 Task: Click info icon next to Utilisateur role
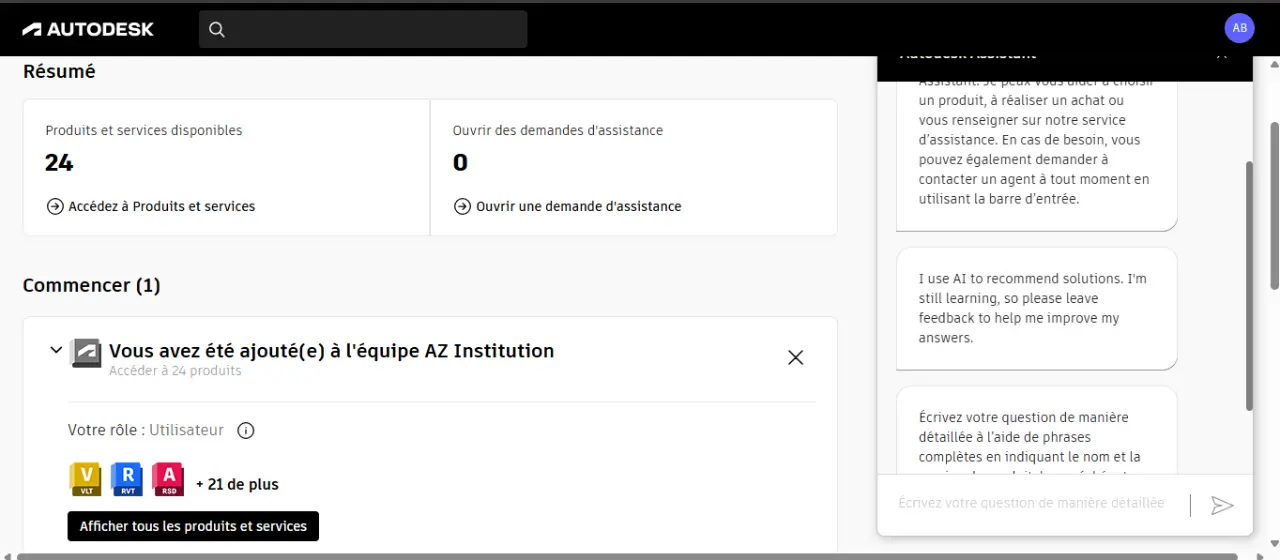click(x=246, y=431)
